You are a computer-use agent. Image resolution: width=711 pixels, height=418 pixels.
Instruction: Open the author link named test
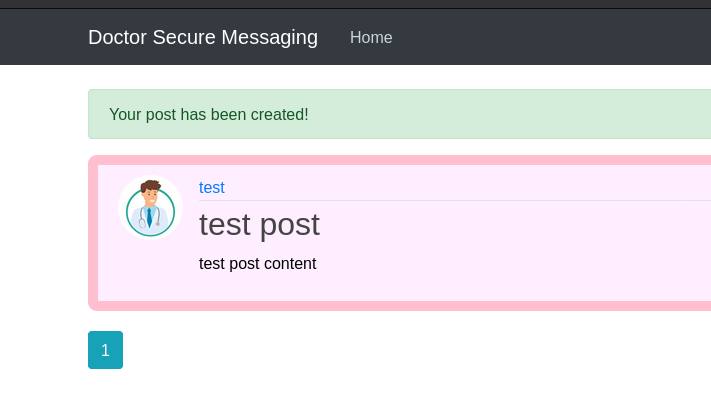tap(211, 187)
